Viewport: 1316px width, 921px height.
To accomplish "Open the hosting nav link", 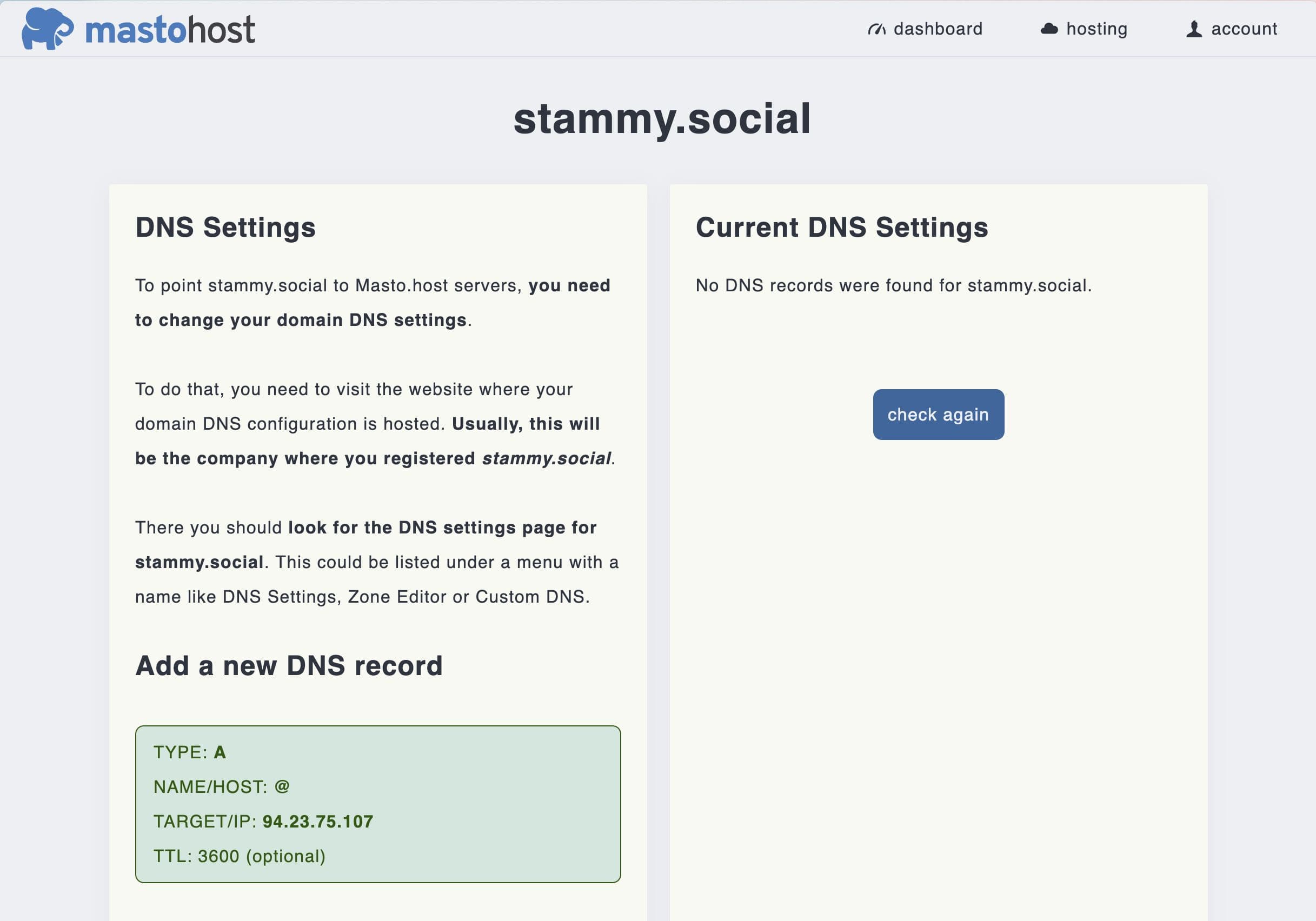I will (x=1084, y=29).
